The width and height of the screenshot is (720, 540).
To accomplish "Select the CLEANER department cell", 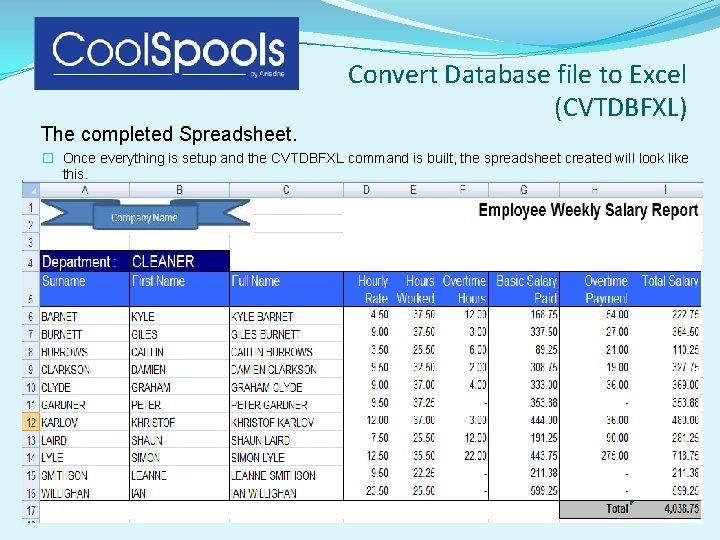I will 180,261.
